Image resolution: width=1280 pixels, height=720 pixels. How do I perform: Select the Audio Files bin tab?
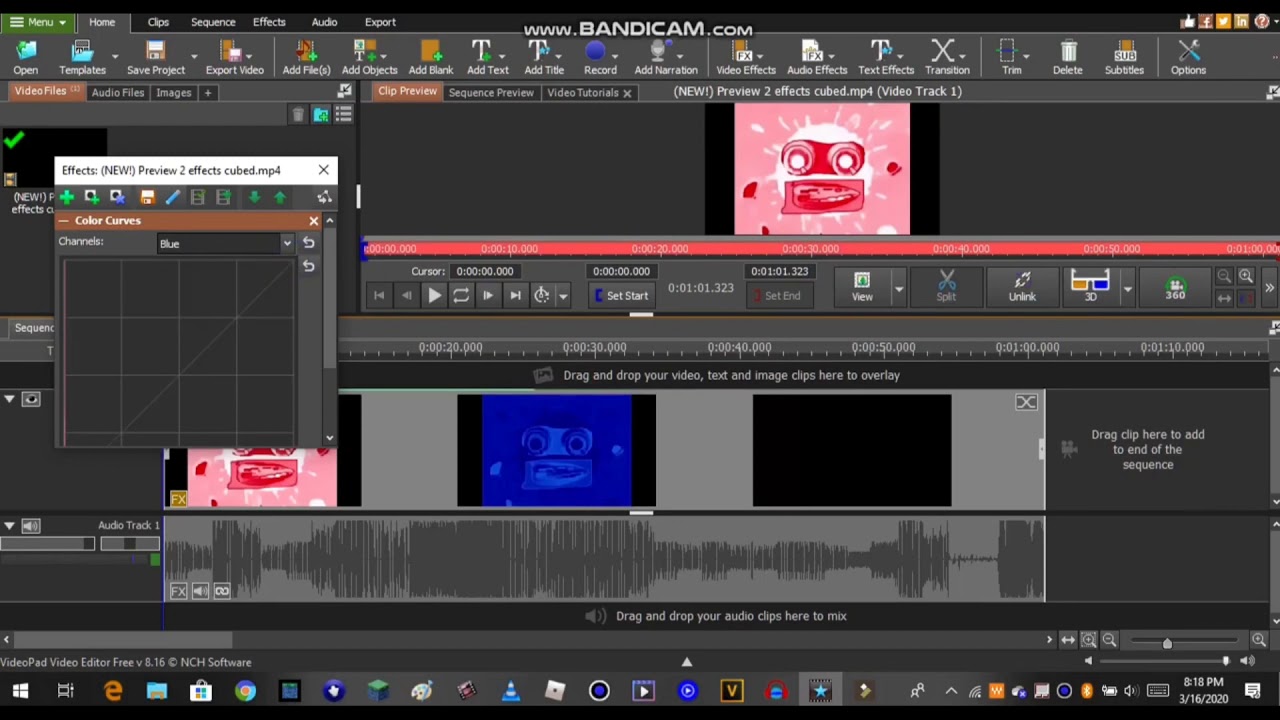(118, 92)
